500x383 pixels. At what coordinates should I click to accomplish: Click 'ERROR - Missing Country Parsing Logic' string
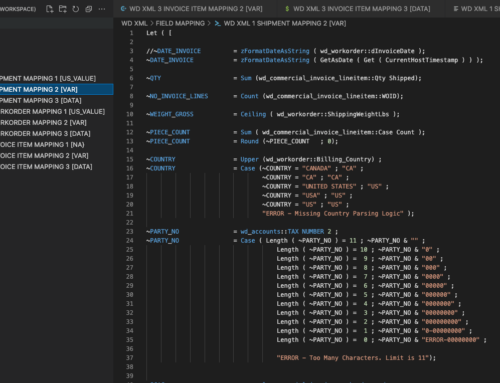point(333,213)
